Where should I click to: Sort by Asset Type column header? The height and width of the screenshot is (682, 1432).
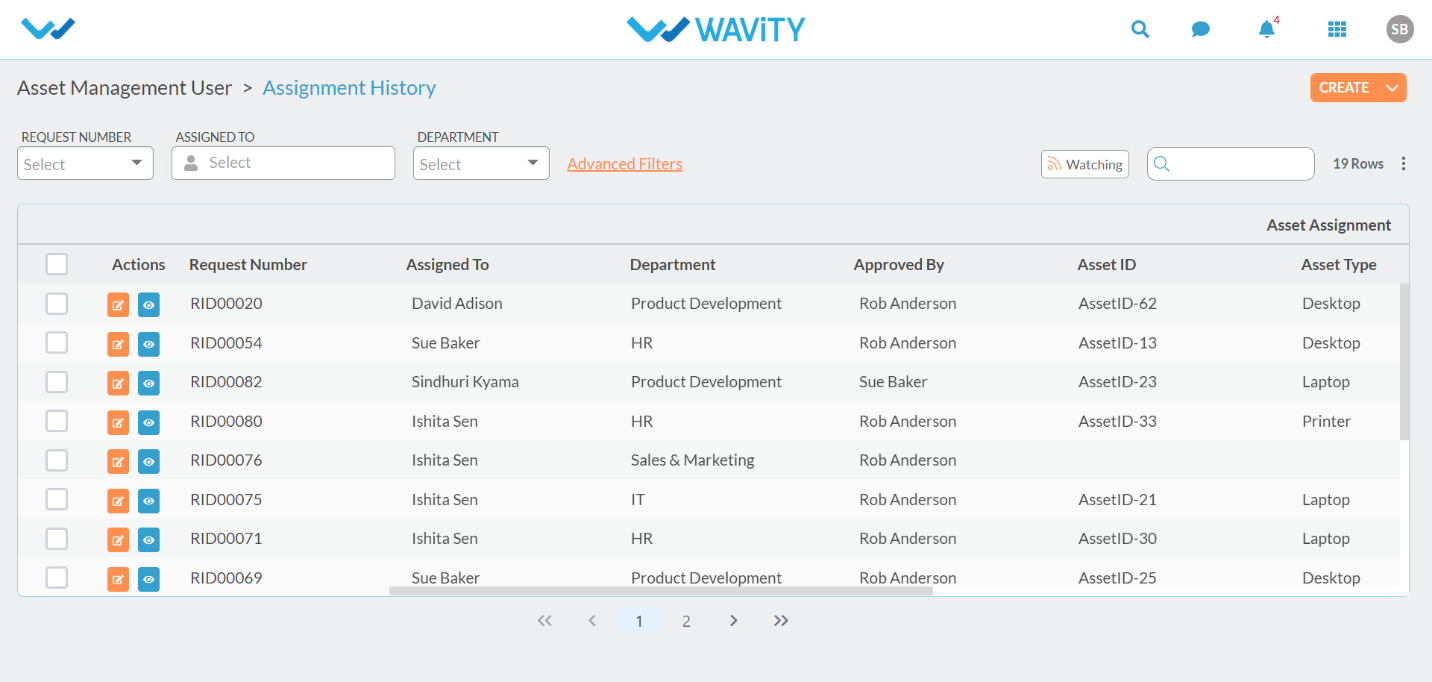coord(1339,265)
